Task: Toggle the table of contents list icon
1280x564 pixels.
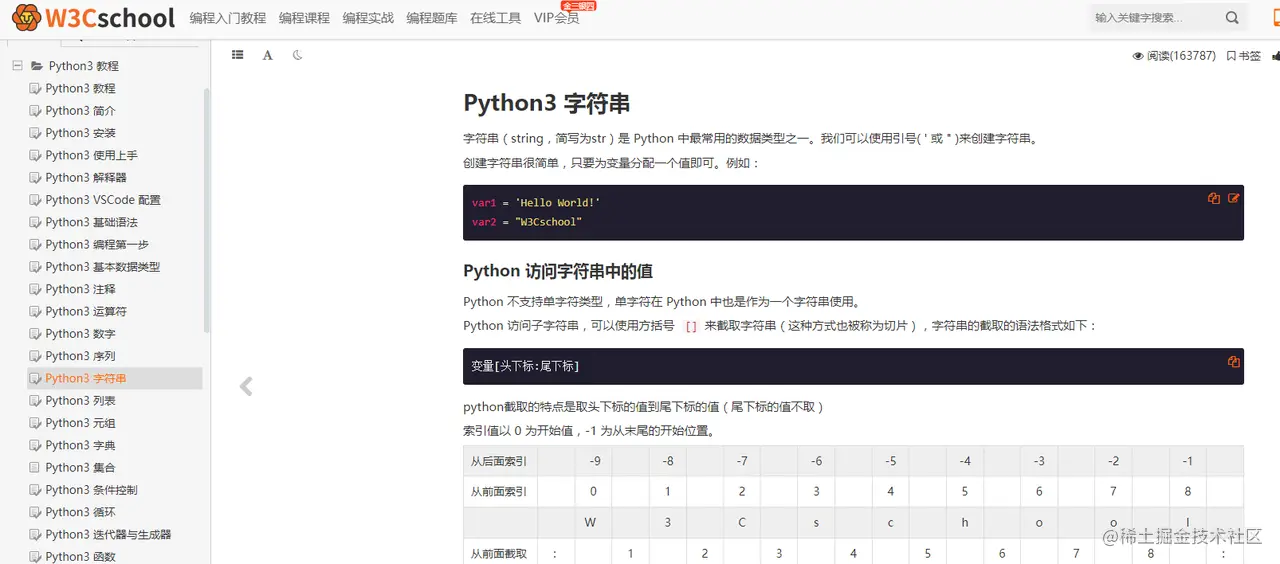Action: point(238,55)
